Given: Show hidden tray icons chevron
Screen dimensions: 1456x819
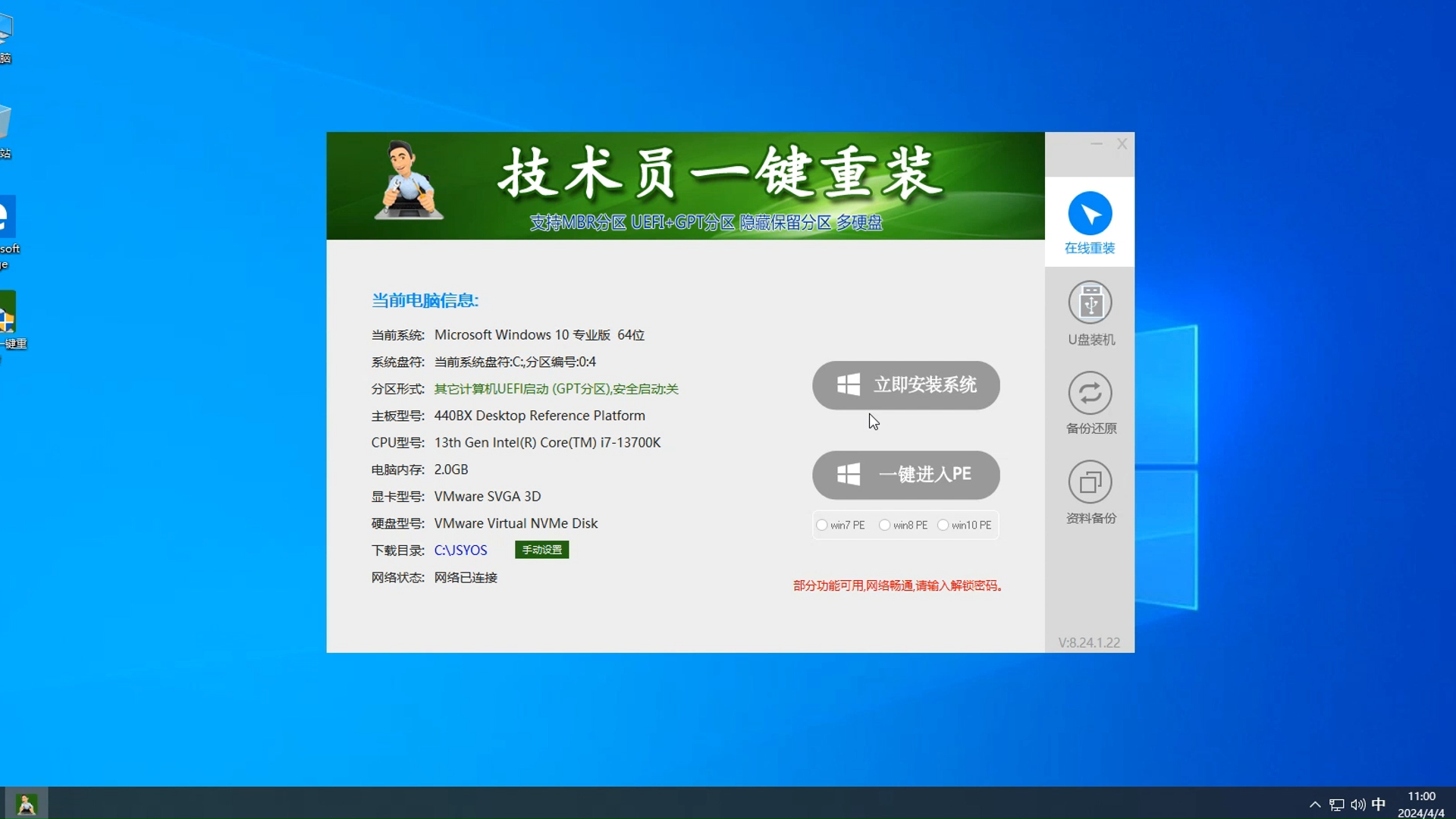Looking at the screenshot, I should (1315, 805).
